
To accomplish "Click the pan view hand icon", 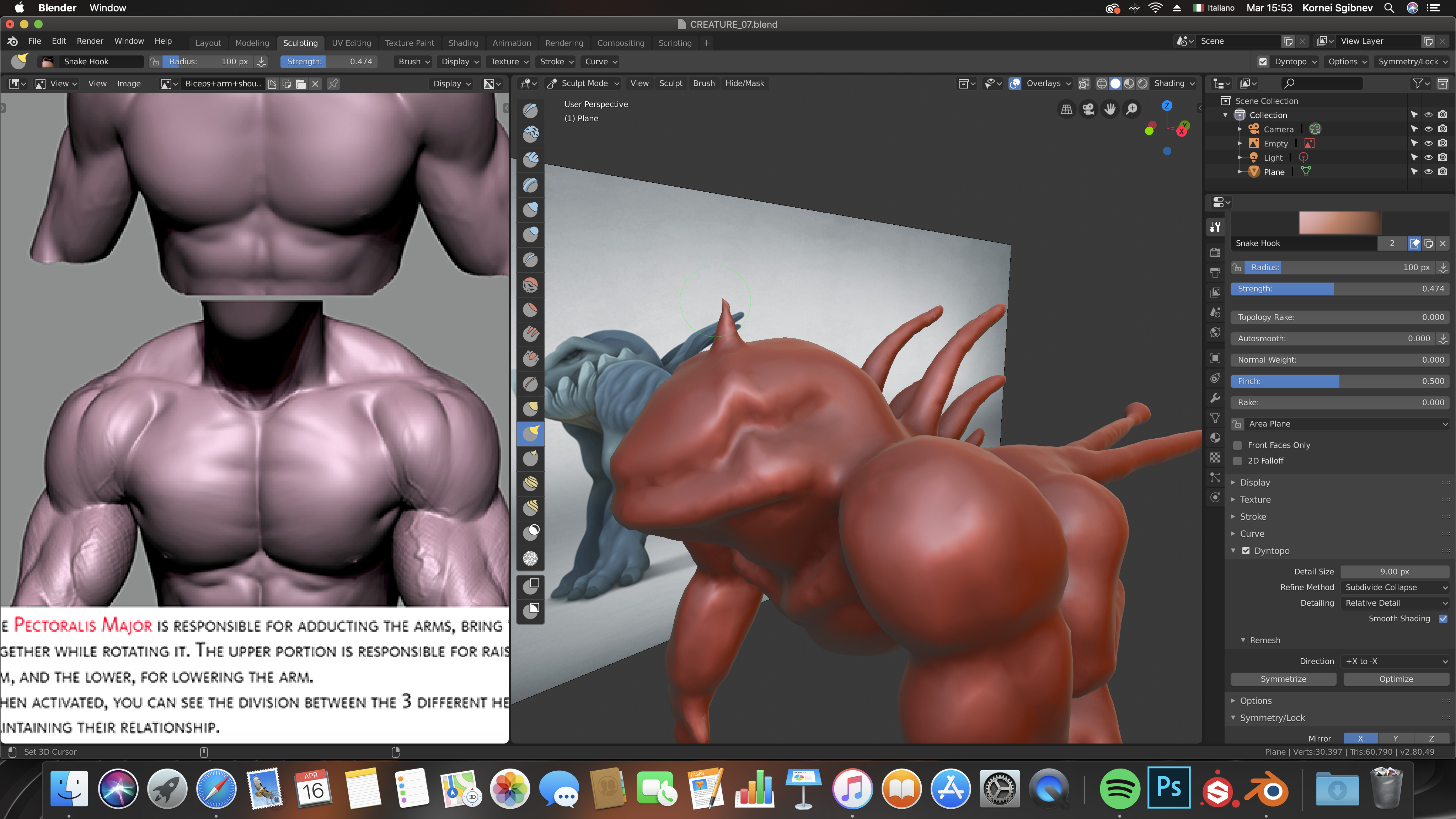I will [x=1110, y=109].
